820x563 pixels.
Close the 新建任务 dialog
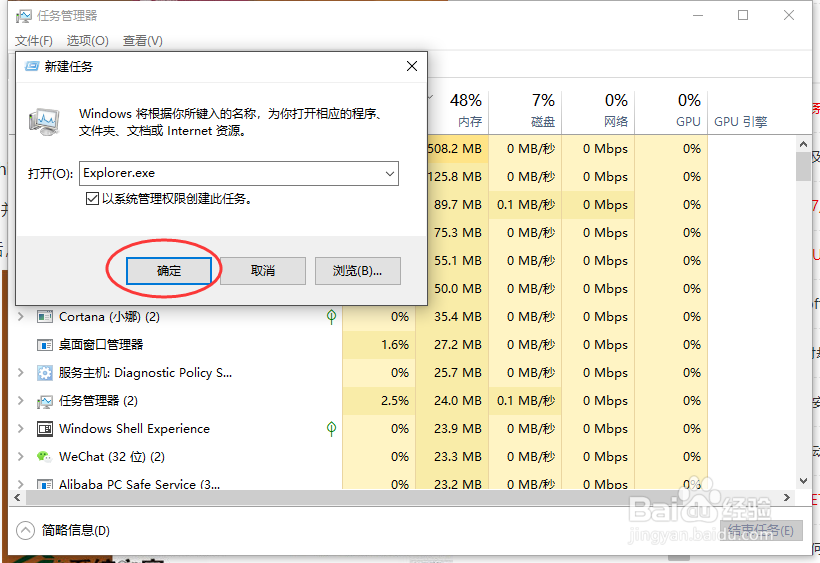[412, 66]
